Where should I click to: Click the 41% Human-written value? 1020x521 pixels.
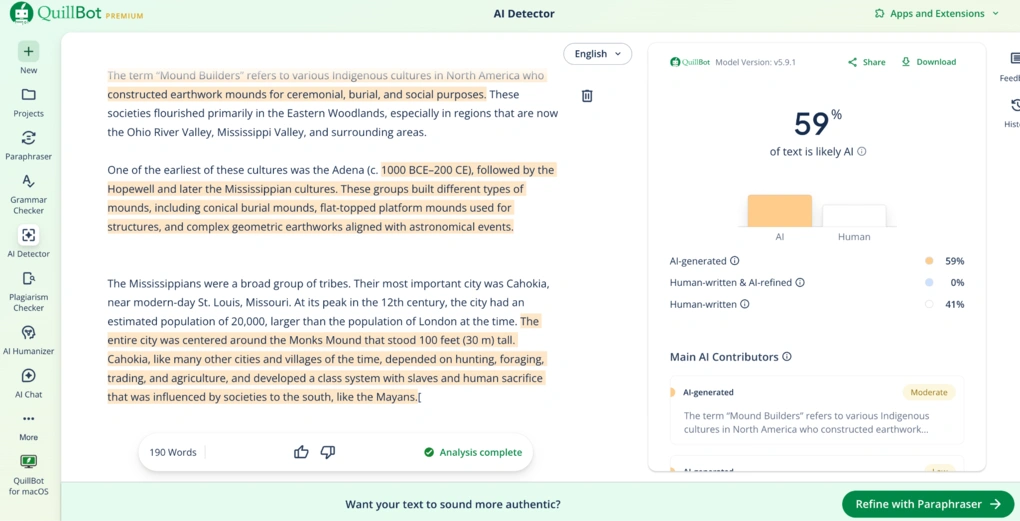pos(955,304)
